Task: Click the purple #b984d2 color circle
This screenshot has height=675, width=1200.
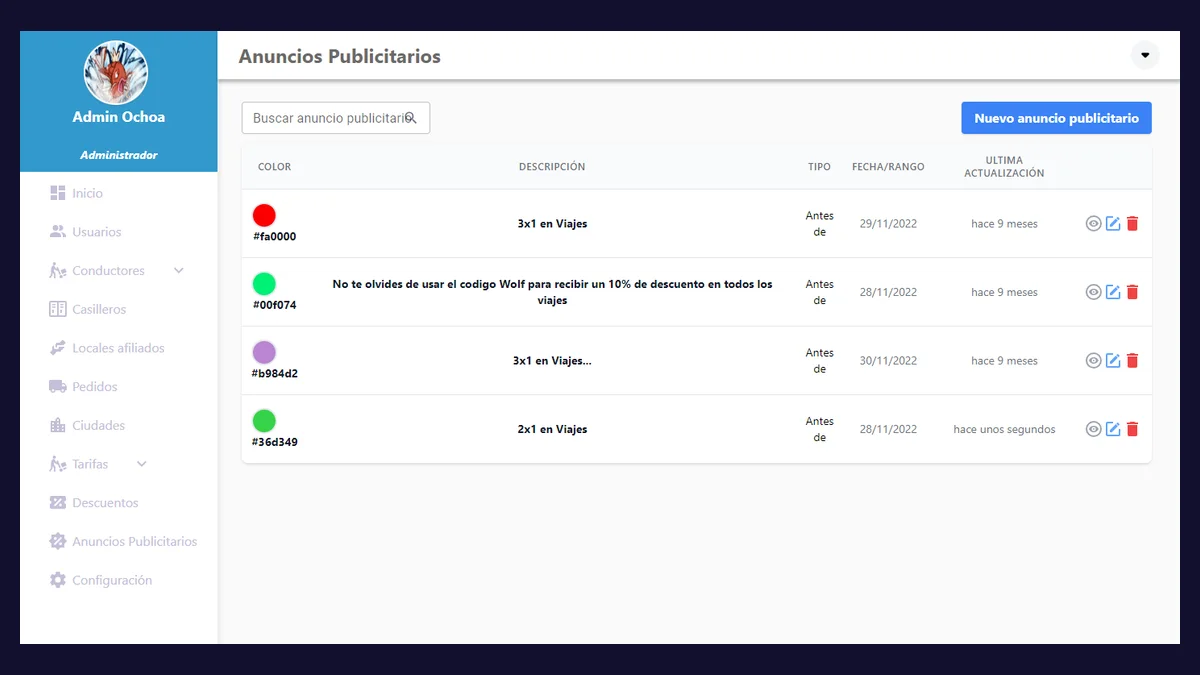Action: click(264, 352)
